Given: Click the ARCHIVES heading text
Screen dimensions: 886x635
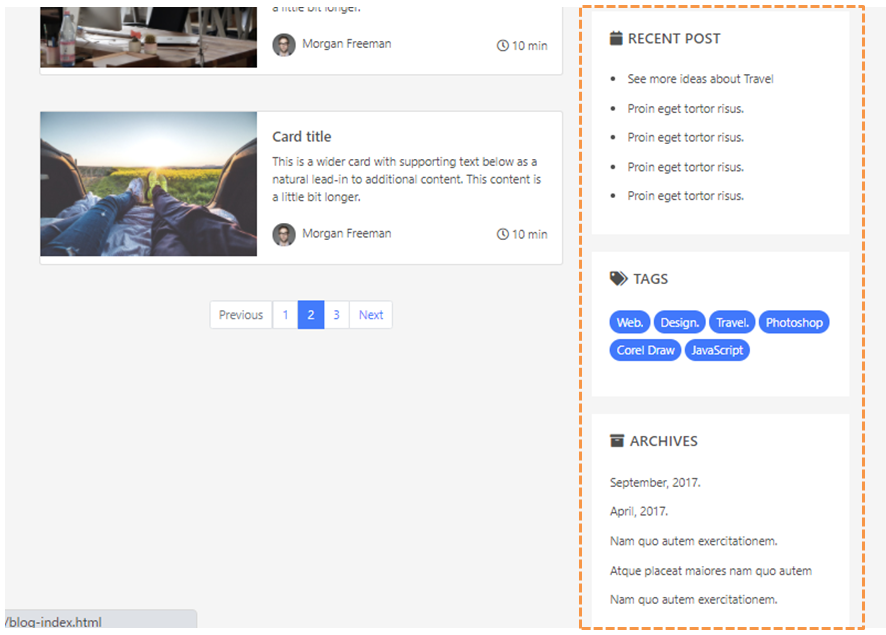Looking at the screenshot, I should click(x=664, y=441).
